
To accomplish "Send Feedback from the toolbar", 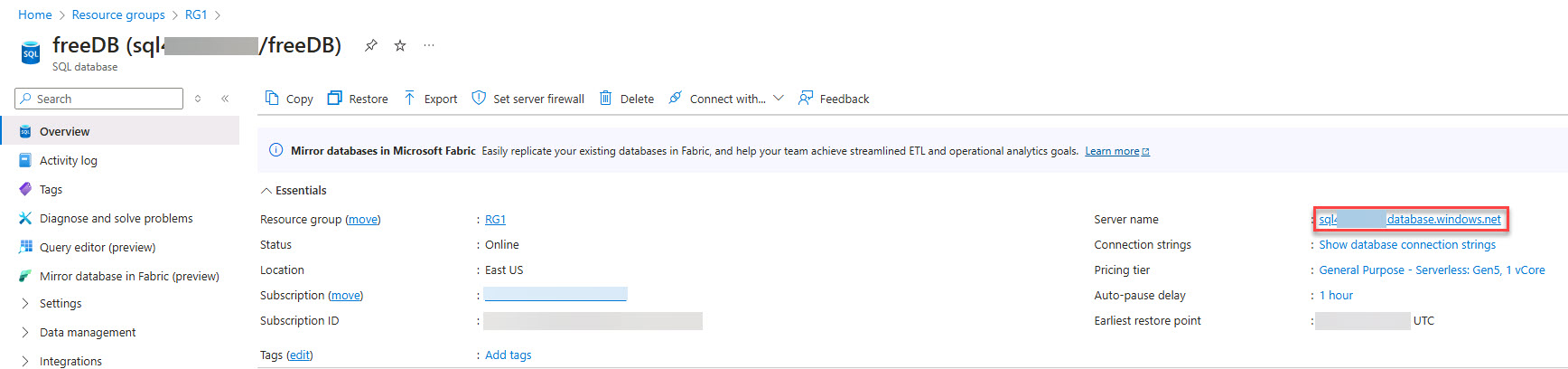I will click(834, 99).
